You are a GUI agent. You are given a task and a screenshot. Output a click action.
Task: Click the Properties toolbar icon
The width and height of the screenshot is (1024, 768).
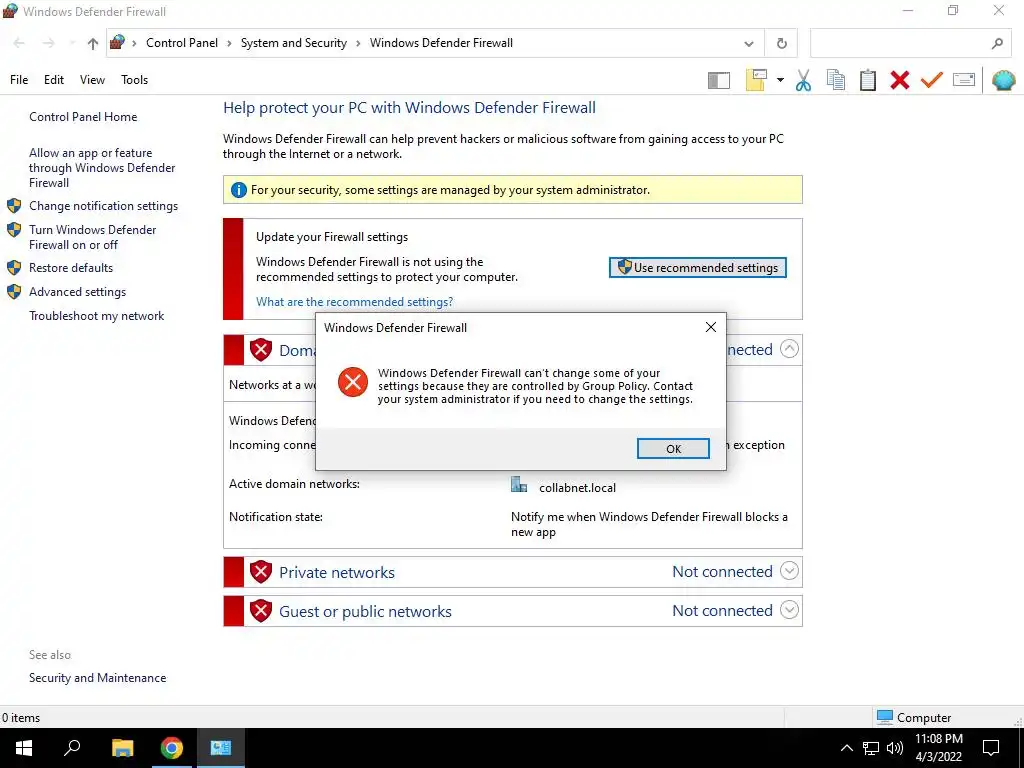964,80
